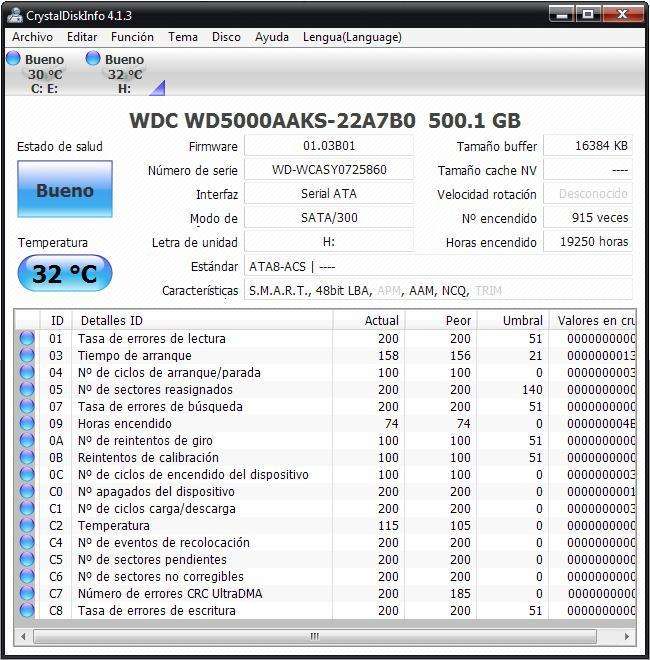Click the horizontal scrollbar thumb

coord(315,636)
